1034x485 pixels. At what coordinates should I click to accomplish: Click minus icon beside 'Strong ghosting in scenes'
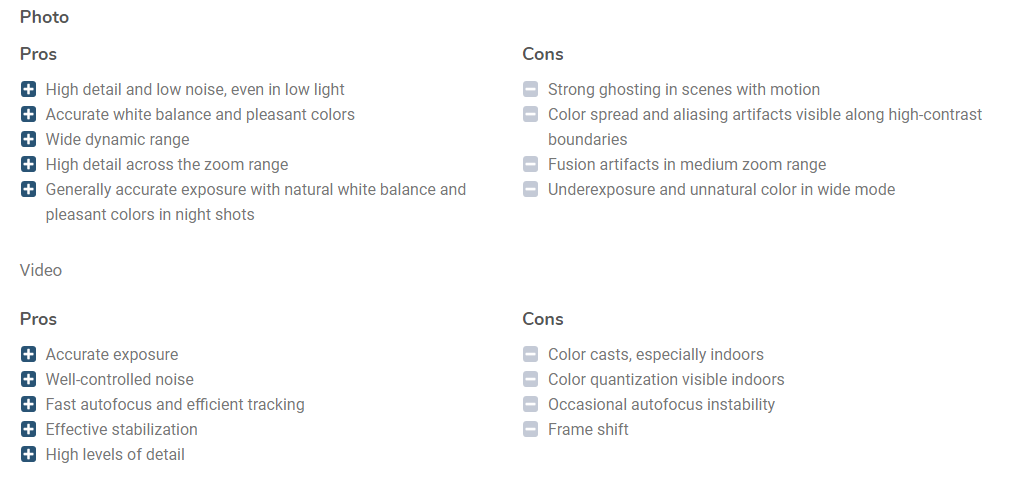click(531, 89)
